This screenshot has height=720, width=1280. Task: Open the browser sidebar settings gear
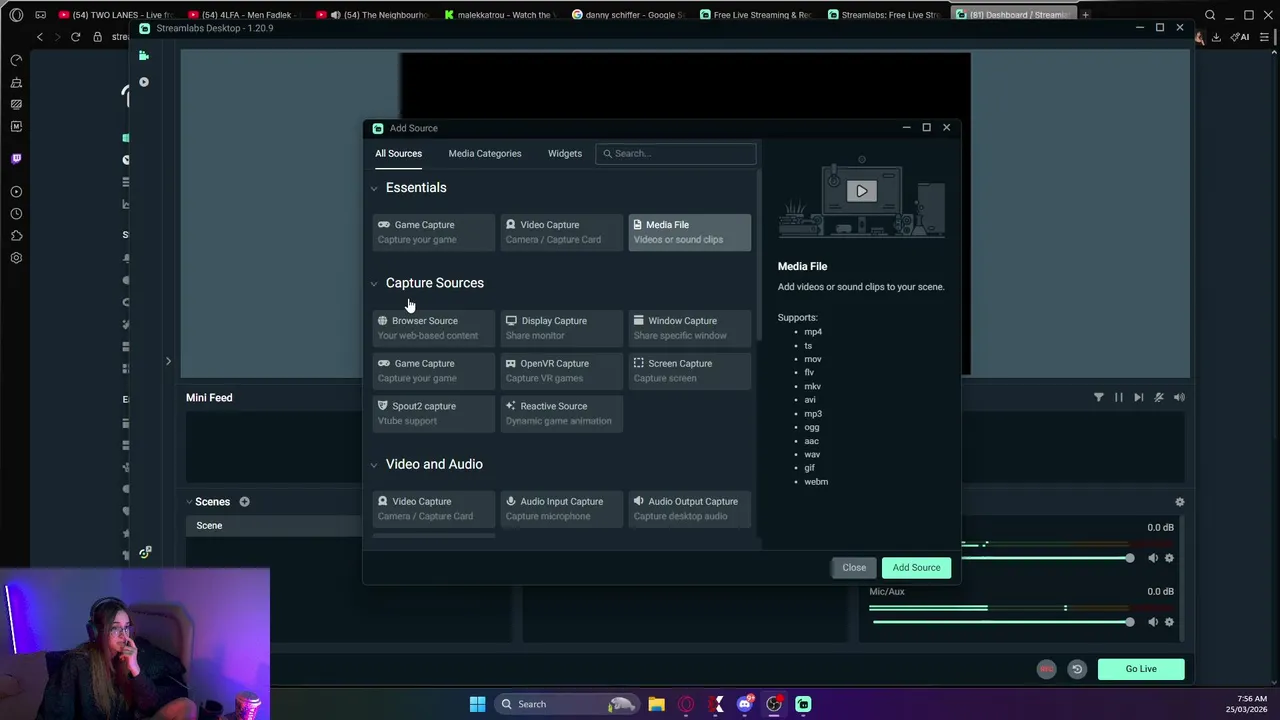coord(16,258)
